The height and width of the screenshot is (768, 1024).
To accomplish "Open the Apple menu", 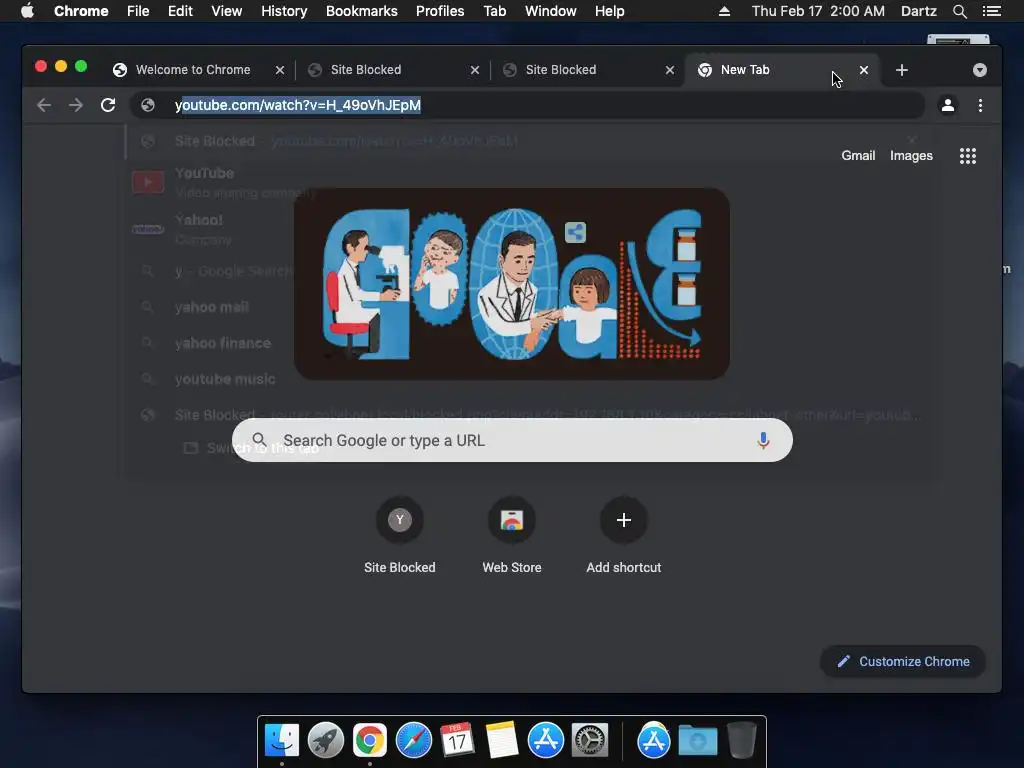I will tap(27, 11).
